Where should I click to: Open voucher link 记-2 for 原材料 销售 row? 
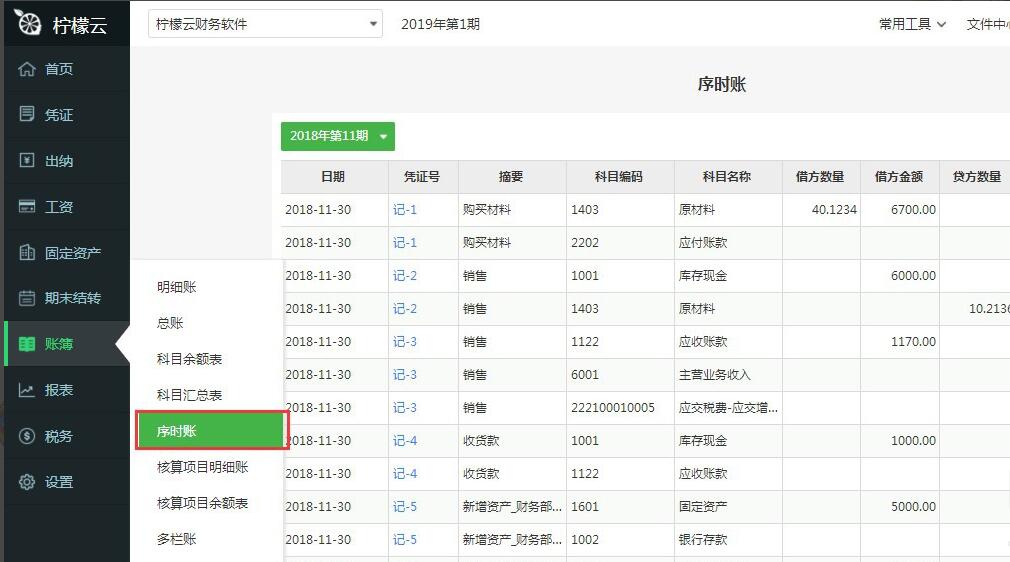405,309
